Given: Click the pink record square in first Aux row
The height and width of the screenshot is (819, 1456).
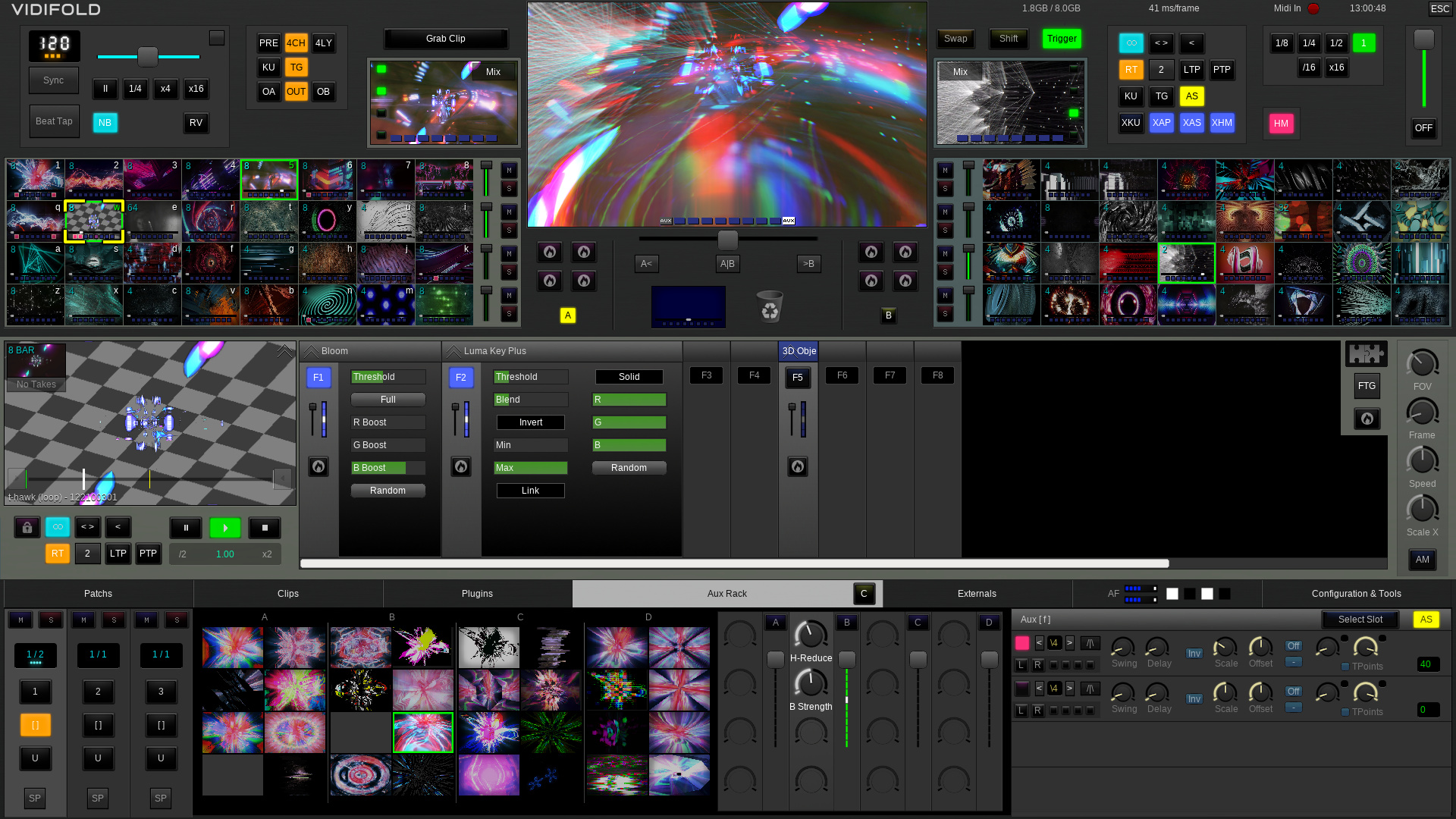Looking at the screenshot, I should coord(1022,643).
